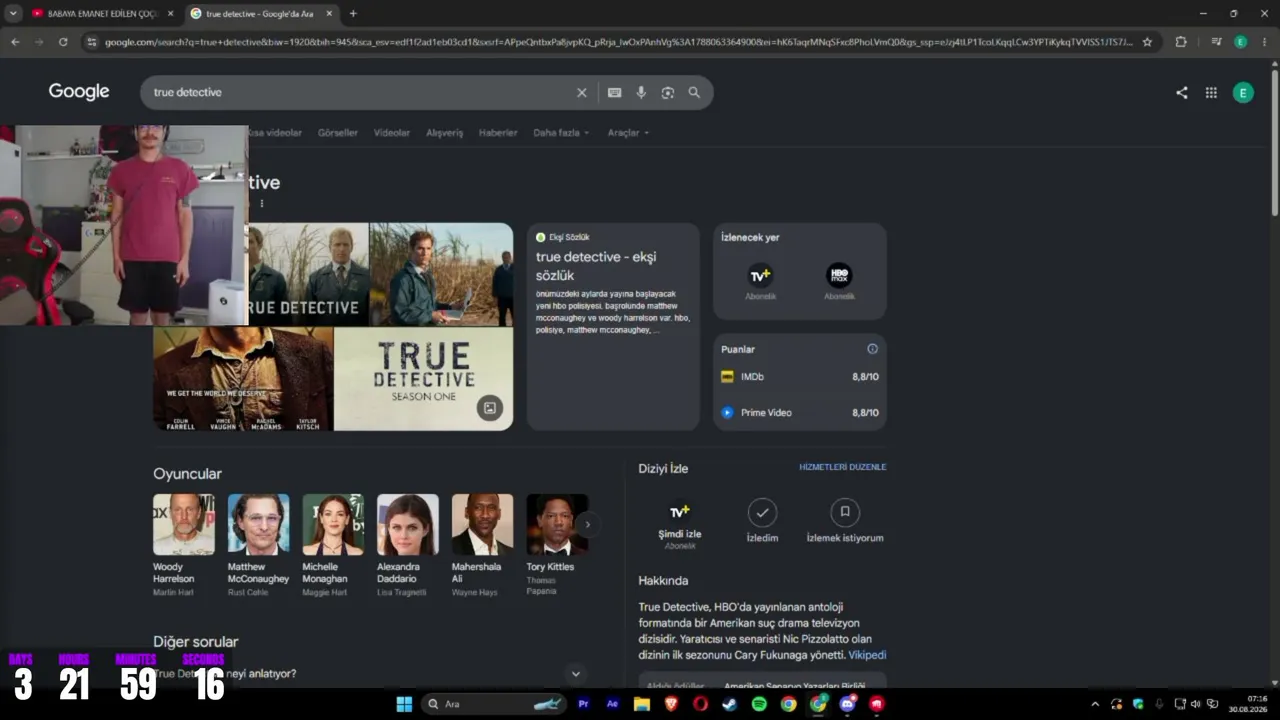Open the Vikipedi link
This screenshot has height=720, width=1280.
(x=867, y=655)
